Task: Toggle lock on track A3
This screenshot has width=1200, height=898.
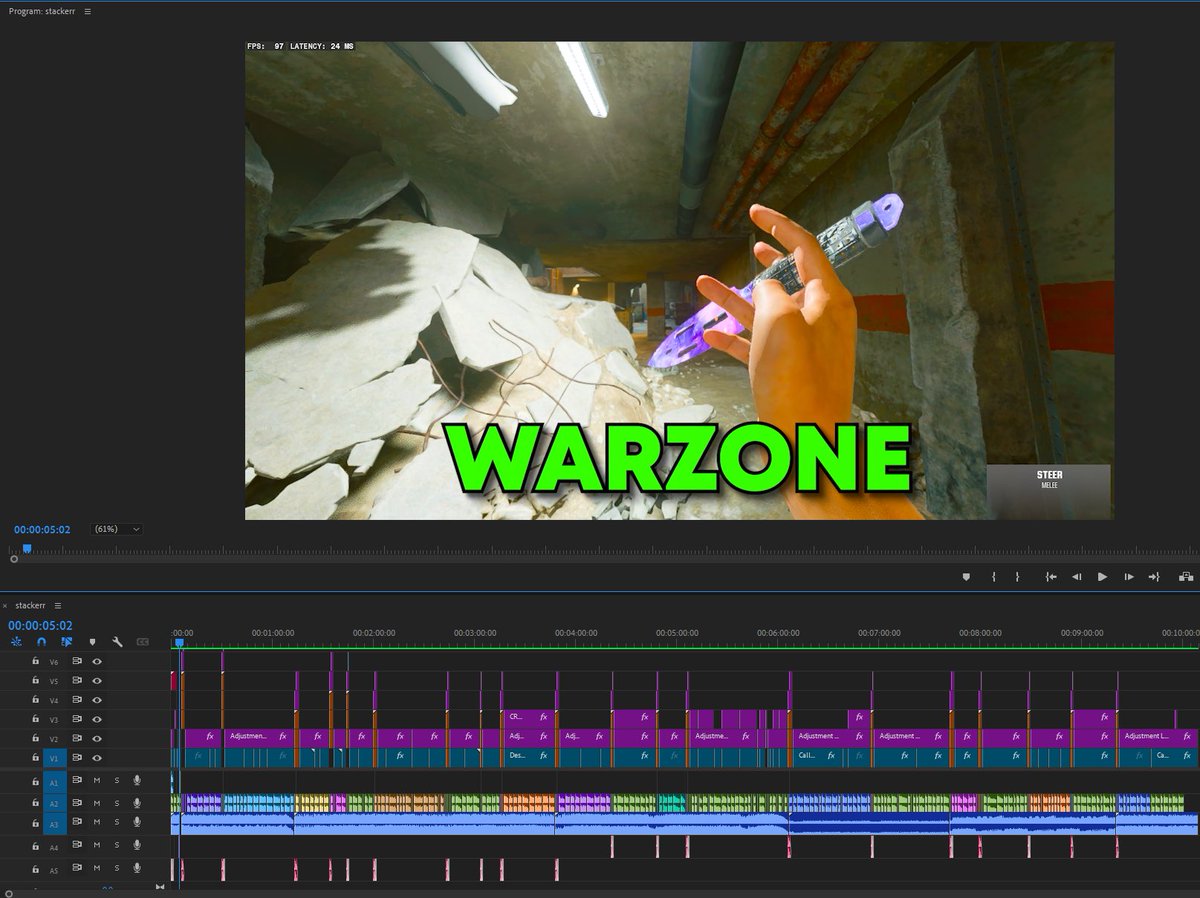Action: point(35,823)
